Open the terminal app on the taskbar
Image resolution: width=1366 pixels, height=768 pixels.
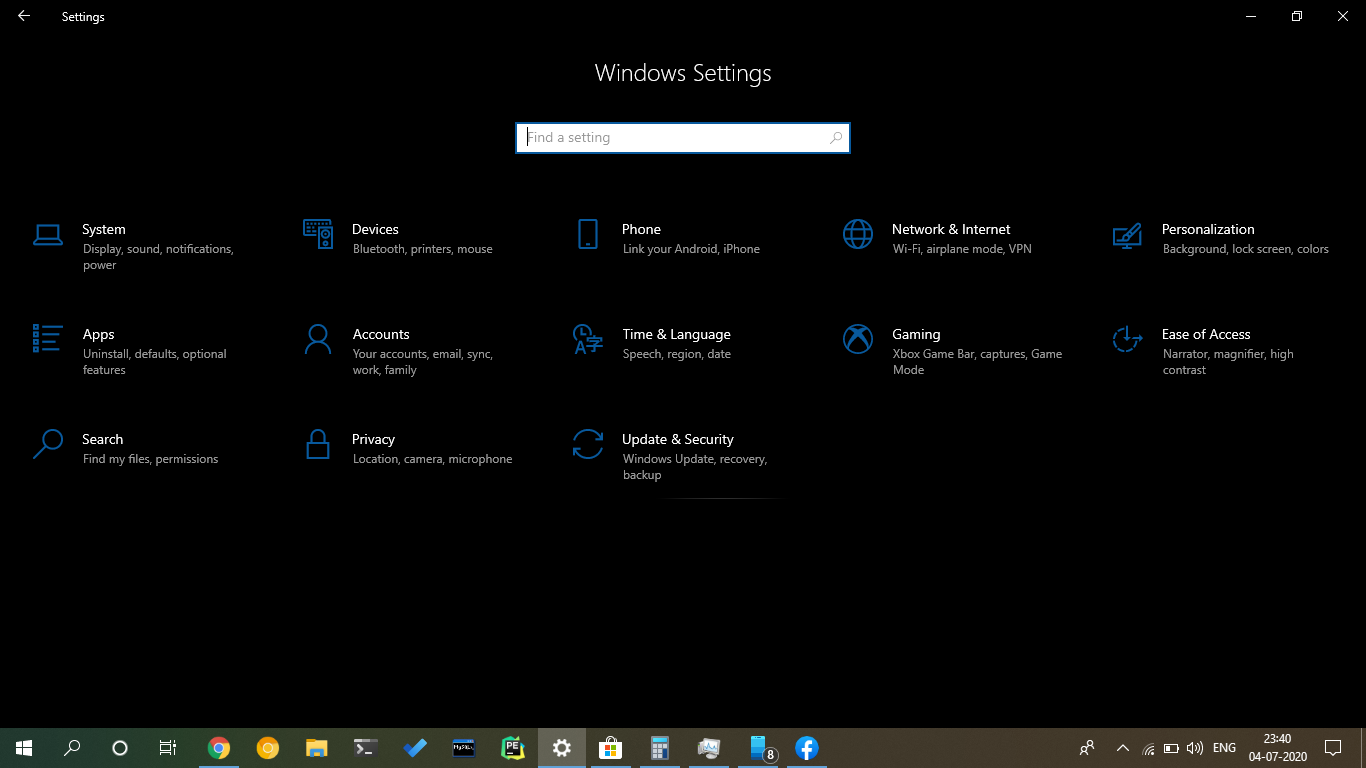point(365,748)
